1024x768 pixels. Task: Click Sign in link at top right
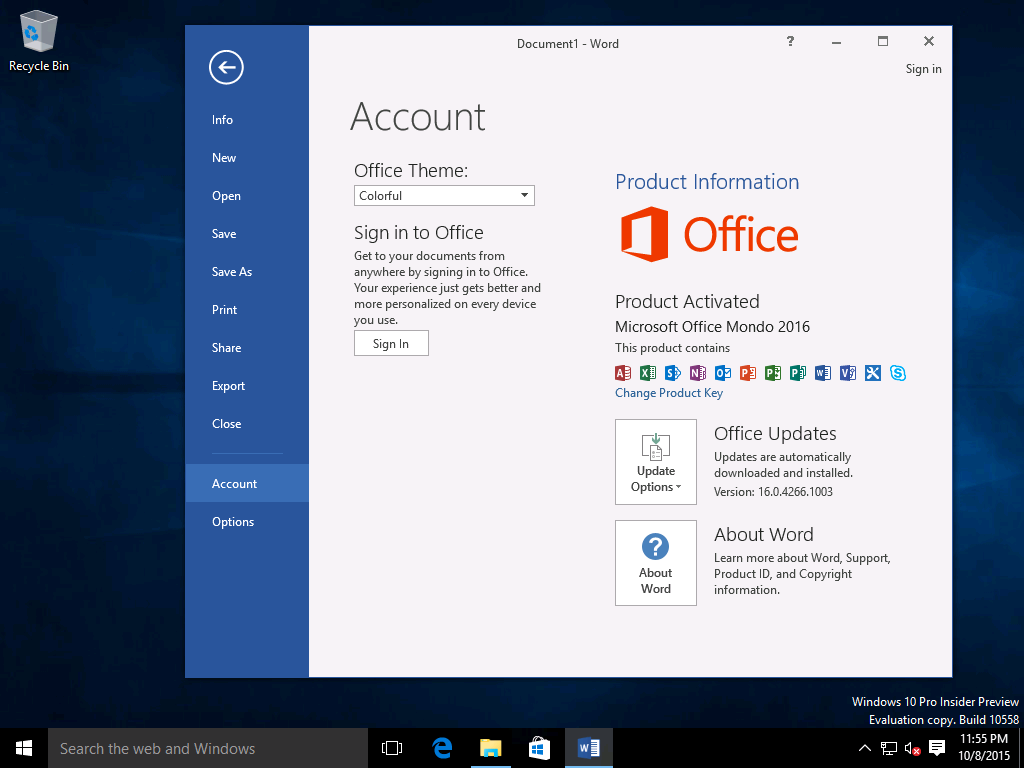pyautogui.click(x=923, y=69)
